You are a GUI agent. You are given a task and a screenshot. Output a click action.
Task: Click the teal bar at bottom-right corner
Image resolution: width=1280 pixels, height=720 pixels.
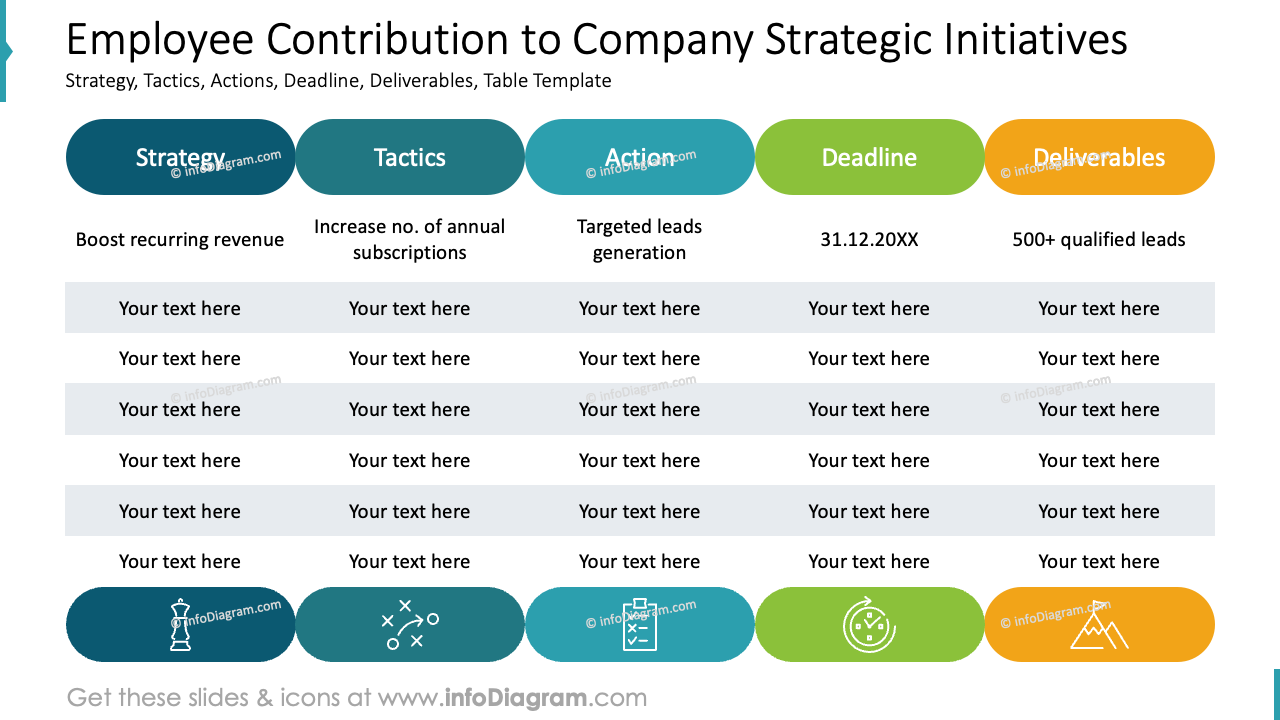click(1276, 694)
